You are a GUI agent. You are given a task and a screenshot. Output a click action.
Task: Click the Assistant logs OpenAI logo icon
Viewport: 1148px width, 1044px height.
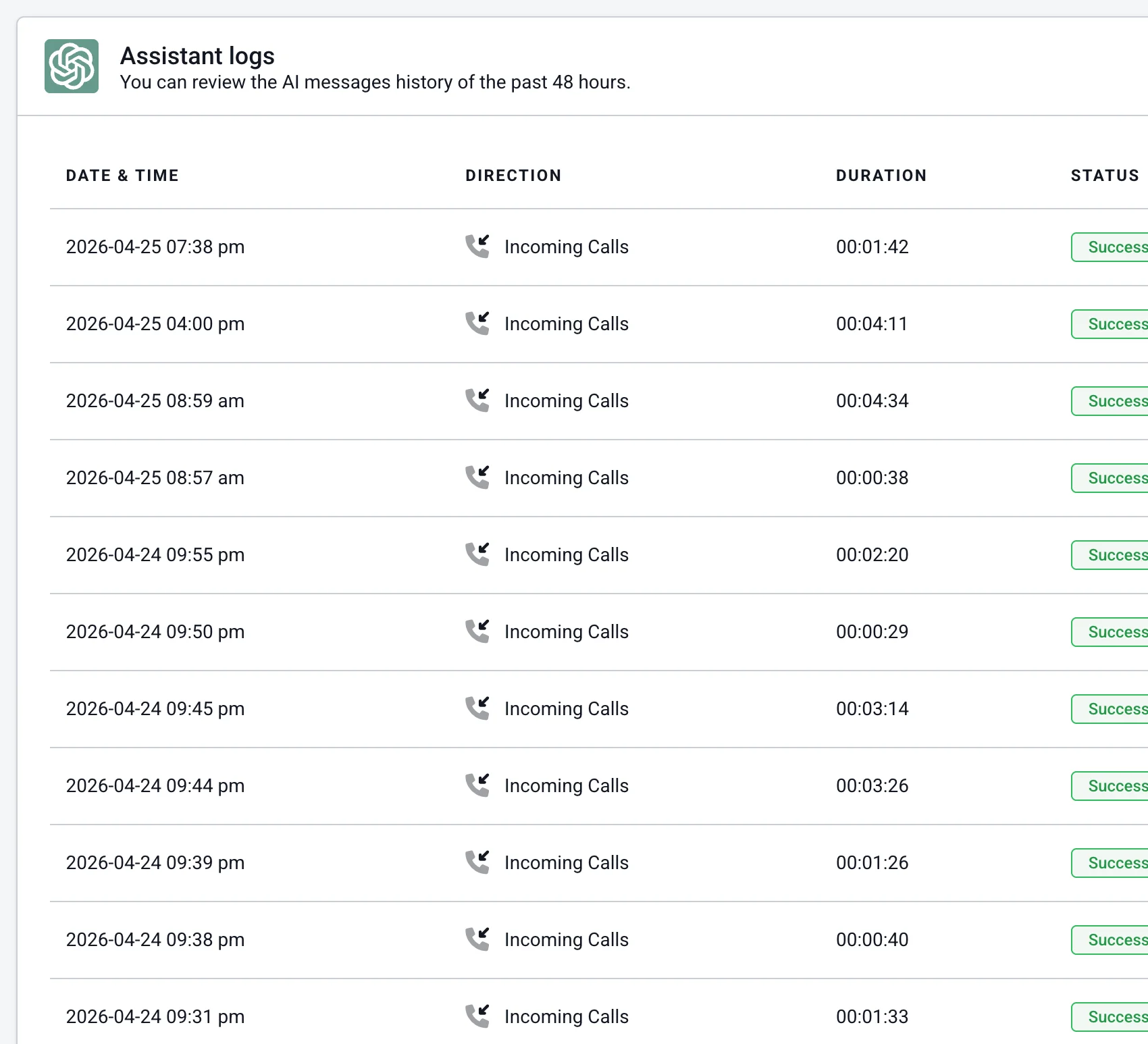pyautogui.click(x=72, y=66)
